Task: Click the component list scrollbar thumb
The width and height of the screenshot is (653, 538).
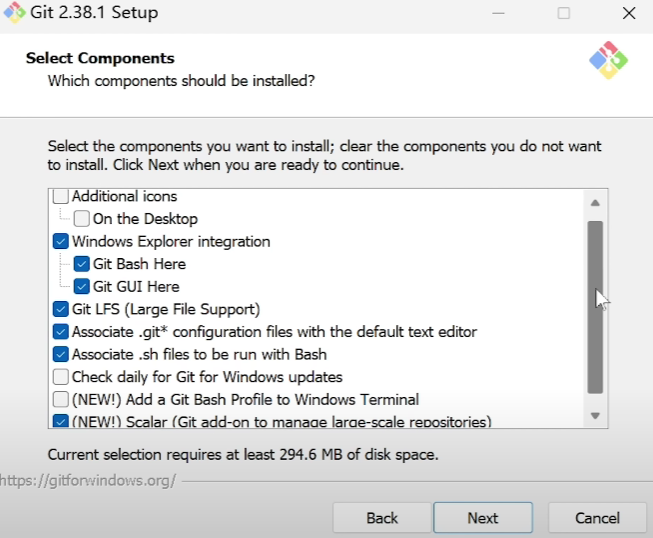Action: (595, 305)
